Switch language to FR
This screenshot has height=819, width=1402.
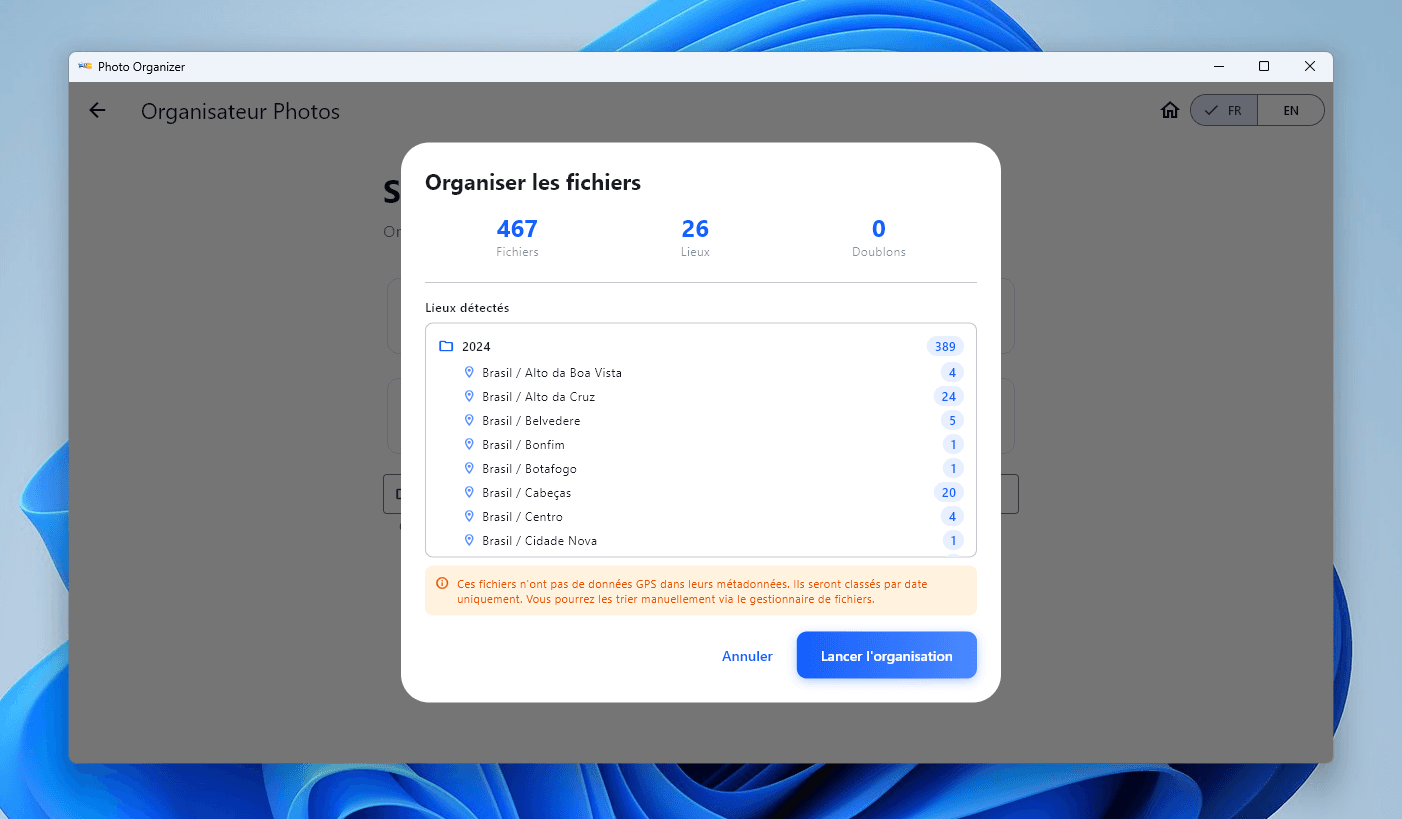(1224, 111)
